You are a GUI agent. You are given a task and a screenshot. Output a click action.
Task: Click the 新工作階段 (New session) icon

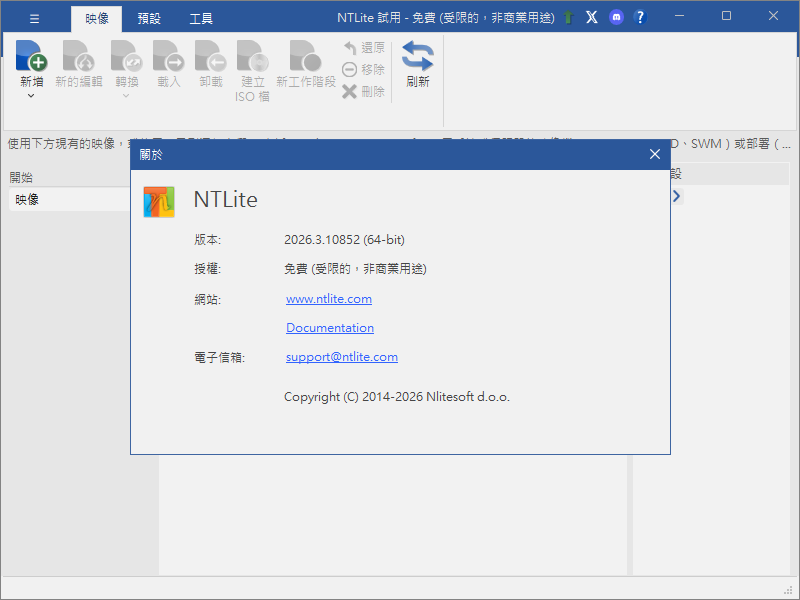point(303,60)
